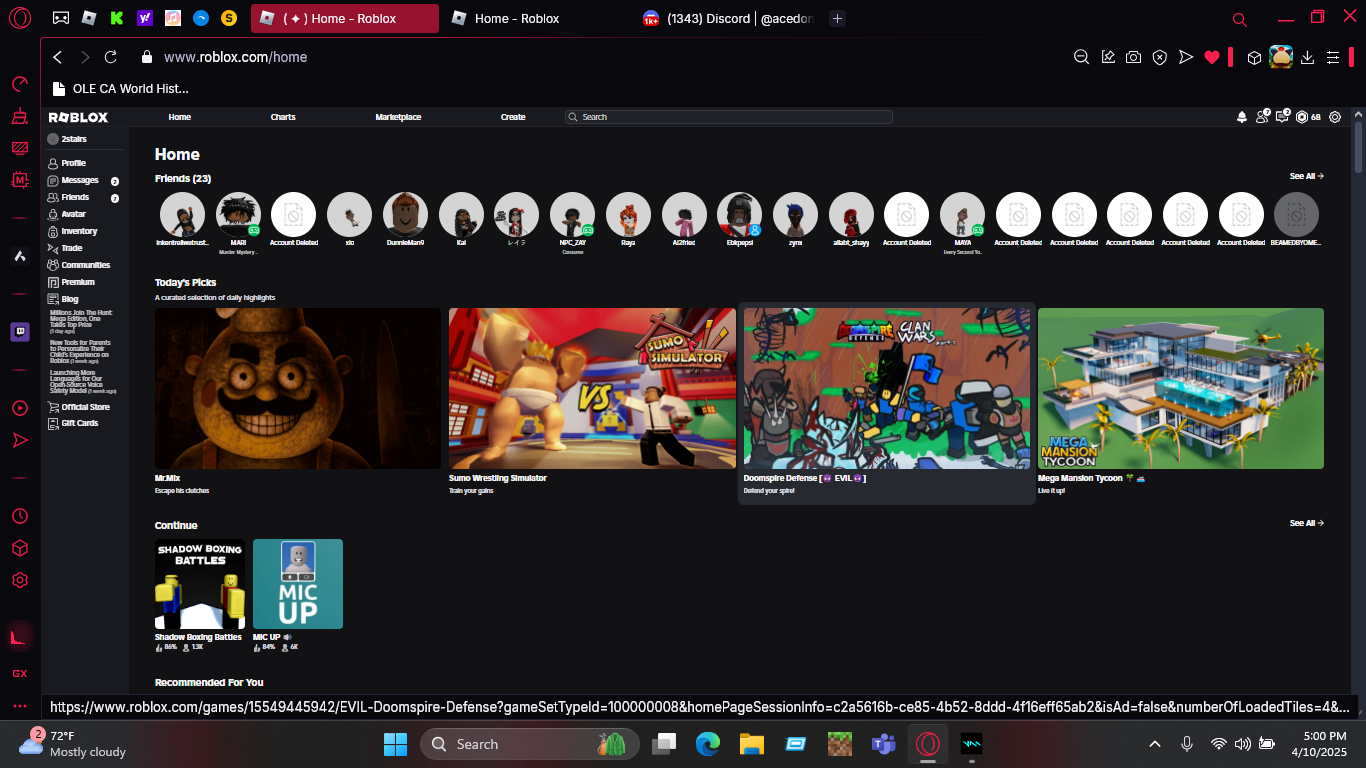
Task: Open Create in Roblox navigation
Action: point(513,117)
